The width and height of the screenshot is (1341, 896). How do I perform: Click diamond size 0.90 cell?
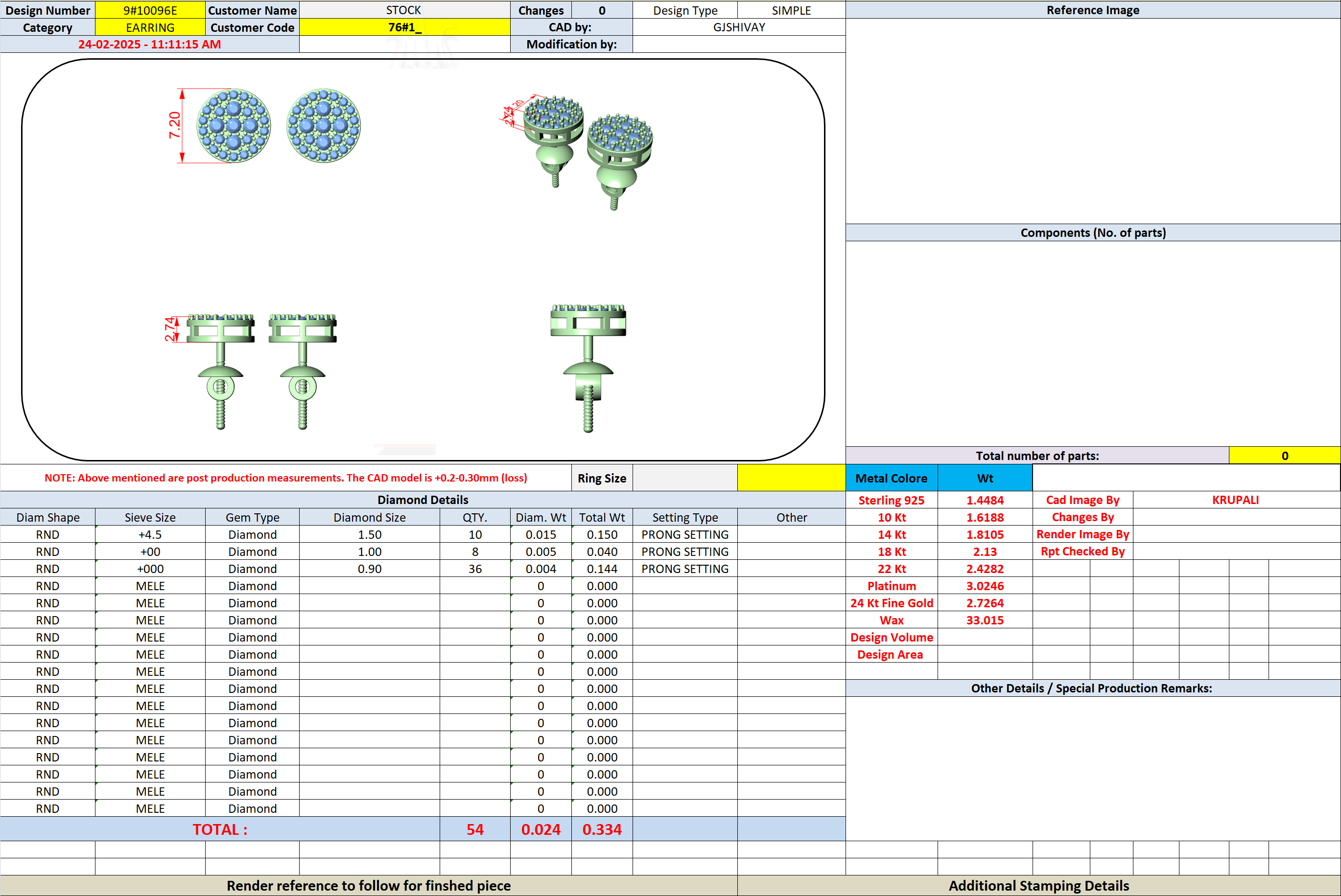click(369, 569)
